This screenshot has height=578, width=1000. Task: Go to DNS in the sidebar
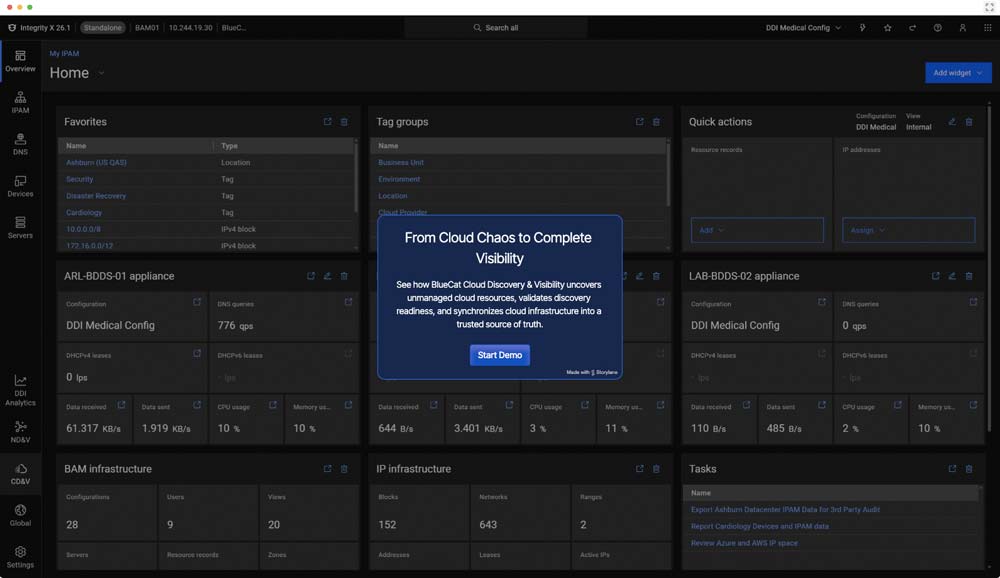click(x=20, y=144)
